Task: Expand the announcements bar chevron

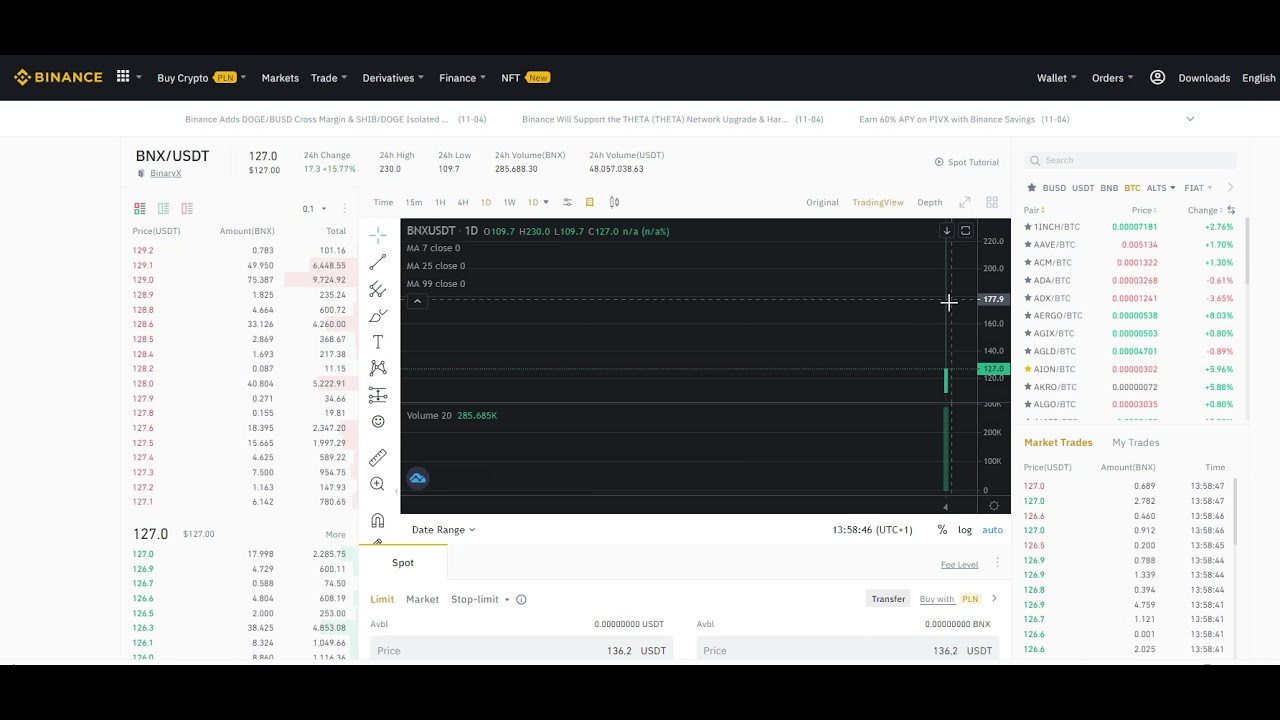Action: point(1190,119)
